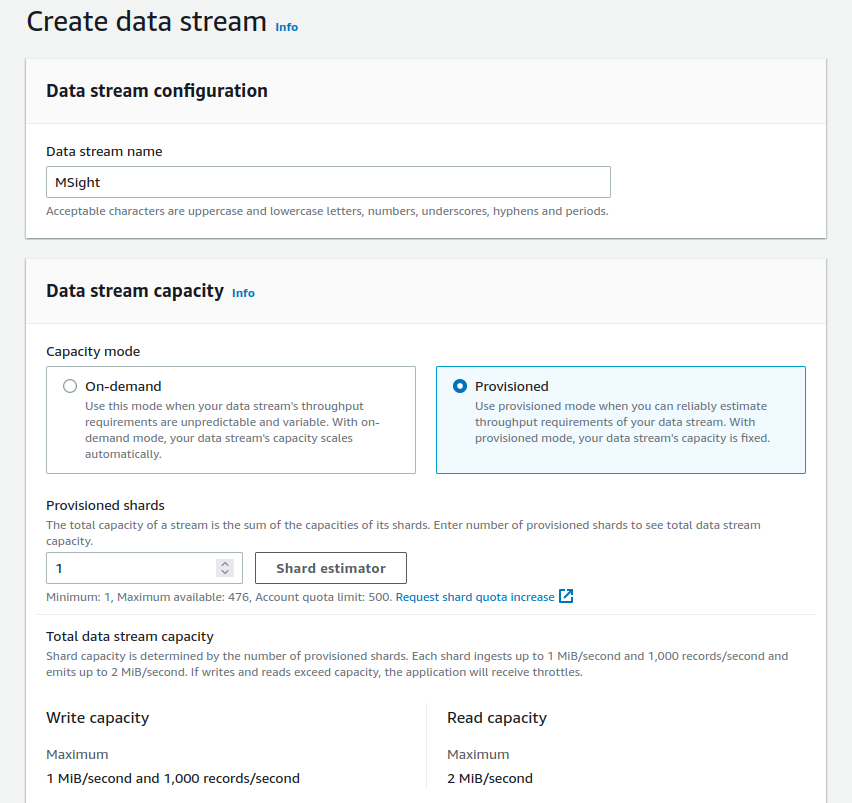Screen dimensions: 852x803
Task: Select the On-demand capacity mode radio
Action: 70,386
